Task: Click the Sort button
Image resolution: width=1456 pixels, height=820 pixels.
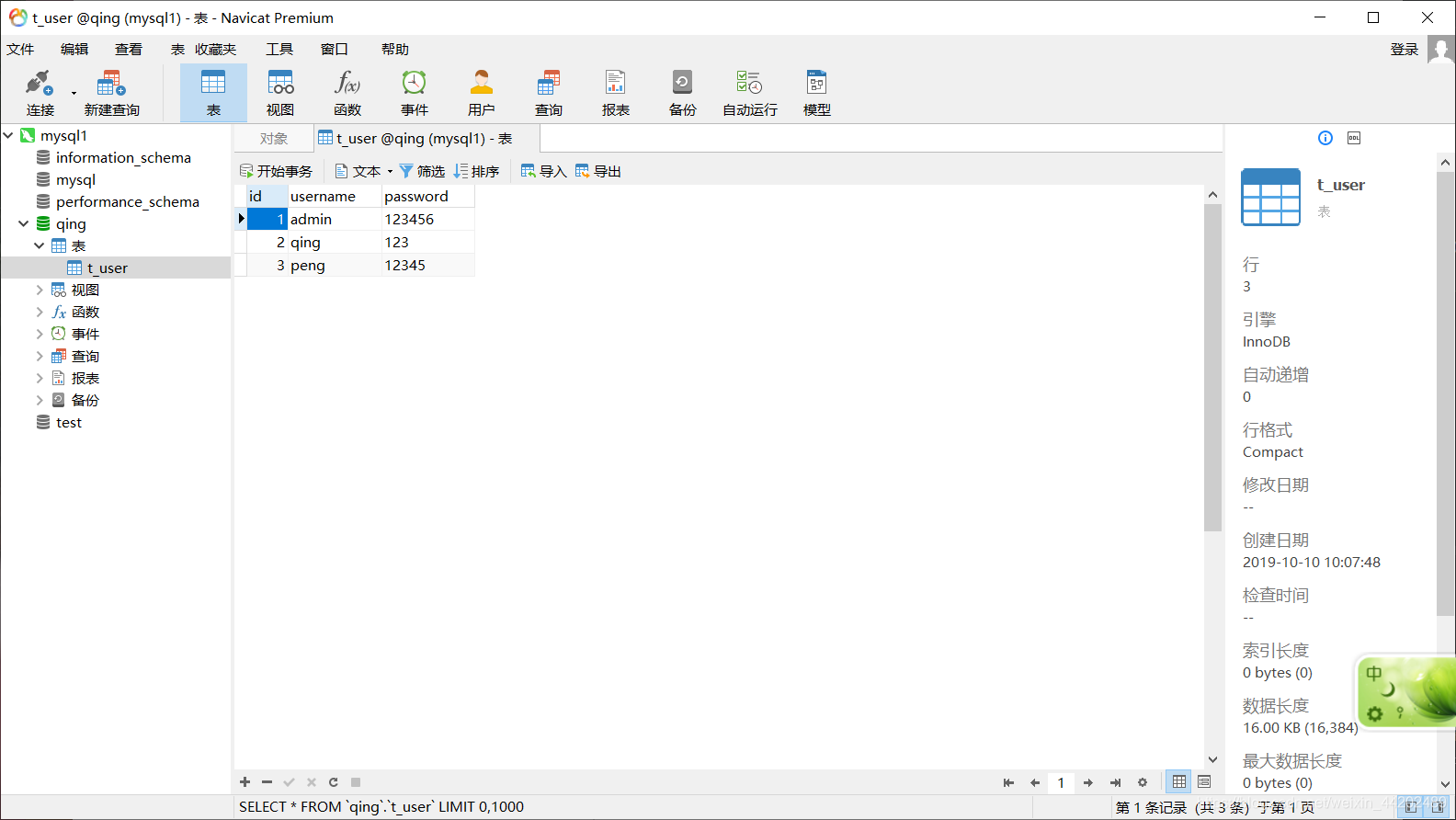Action: (476, 171)
